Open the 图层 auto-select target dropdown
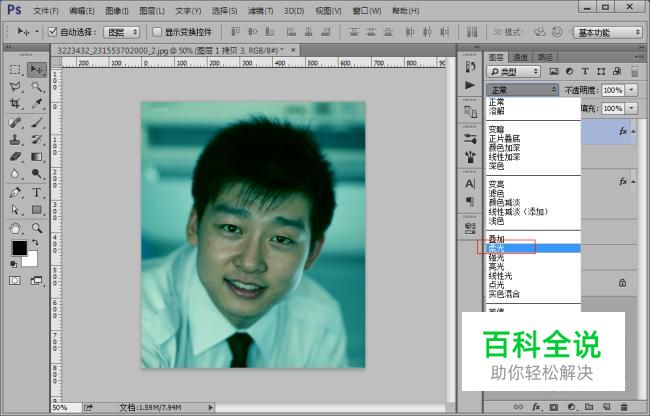Viewport: 650px width, 416px height. (x=121, y=32)
